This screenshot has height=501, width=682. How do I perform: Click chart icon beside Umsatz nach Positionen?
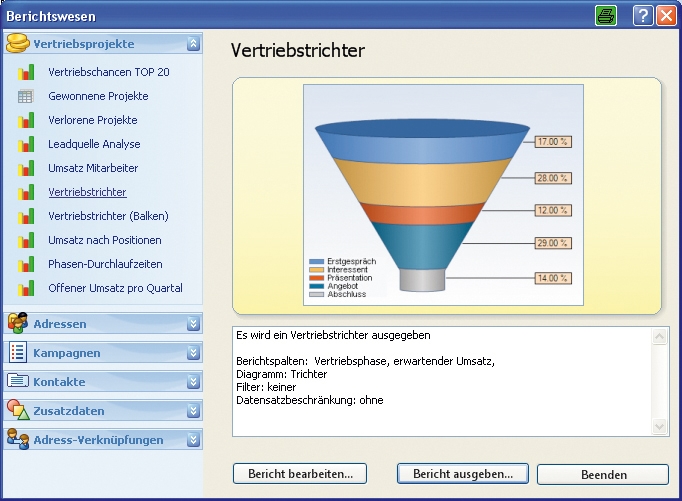[x=26, y=240]
